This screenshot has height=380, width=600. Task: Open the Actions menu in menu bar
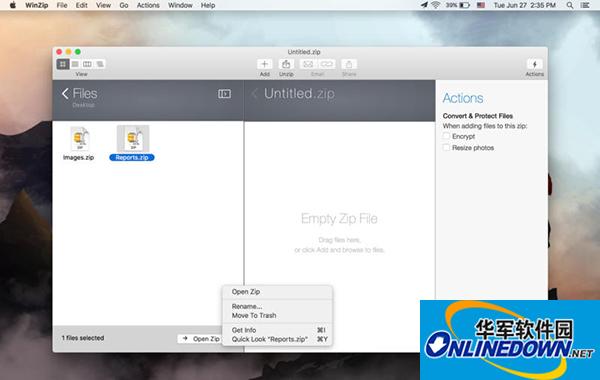pyautogui.click(x=148, y=5)
